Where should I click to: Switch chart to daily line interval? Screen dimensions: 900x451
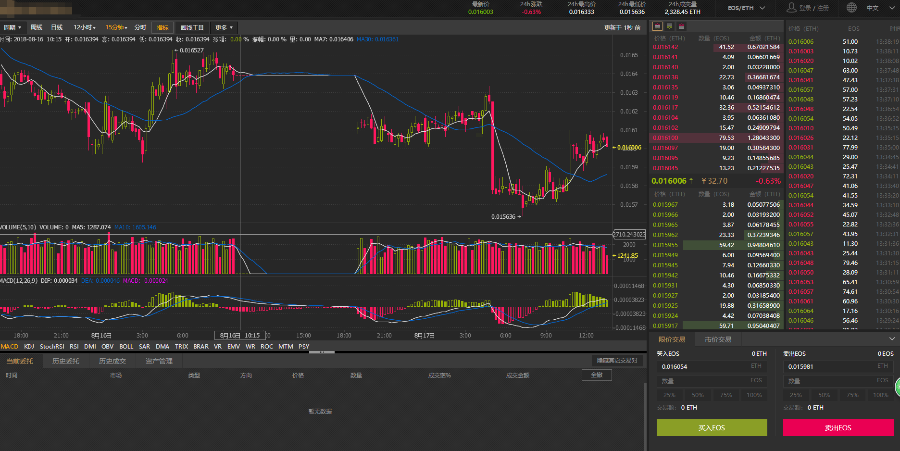pos(56,27)
